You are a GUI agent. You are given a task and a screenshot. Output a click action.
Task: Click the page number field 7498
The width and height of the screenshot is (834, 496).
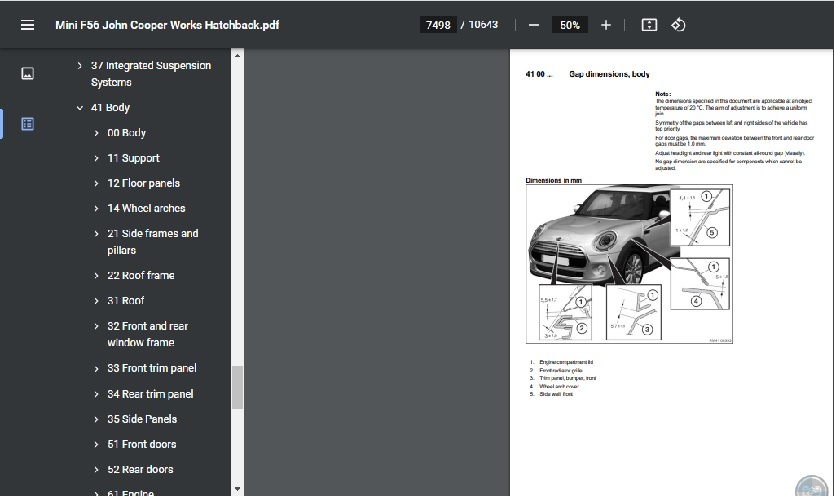[438, 25]
